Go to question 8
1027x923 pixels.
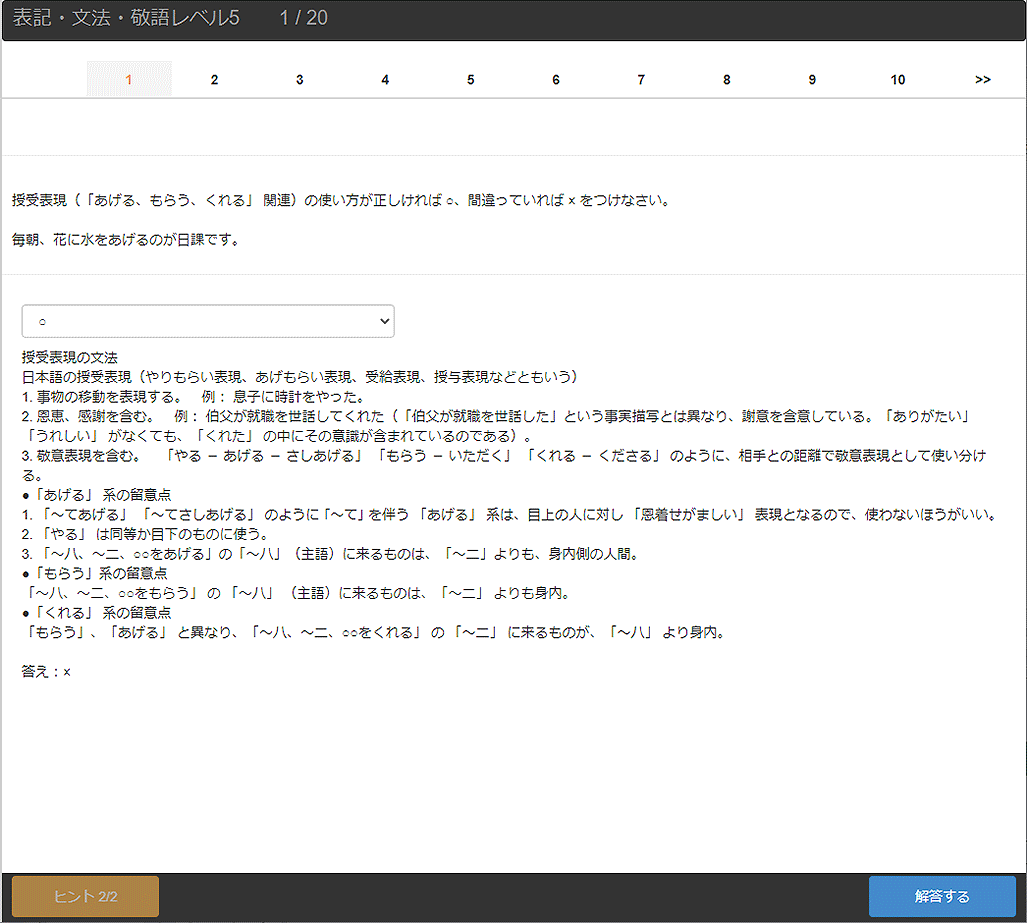(727, 80)
